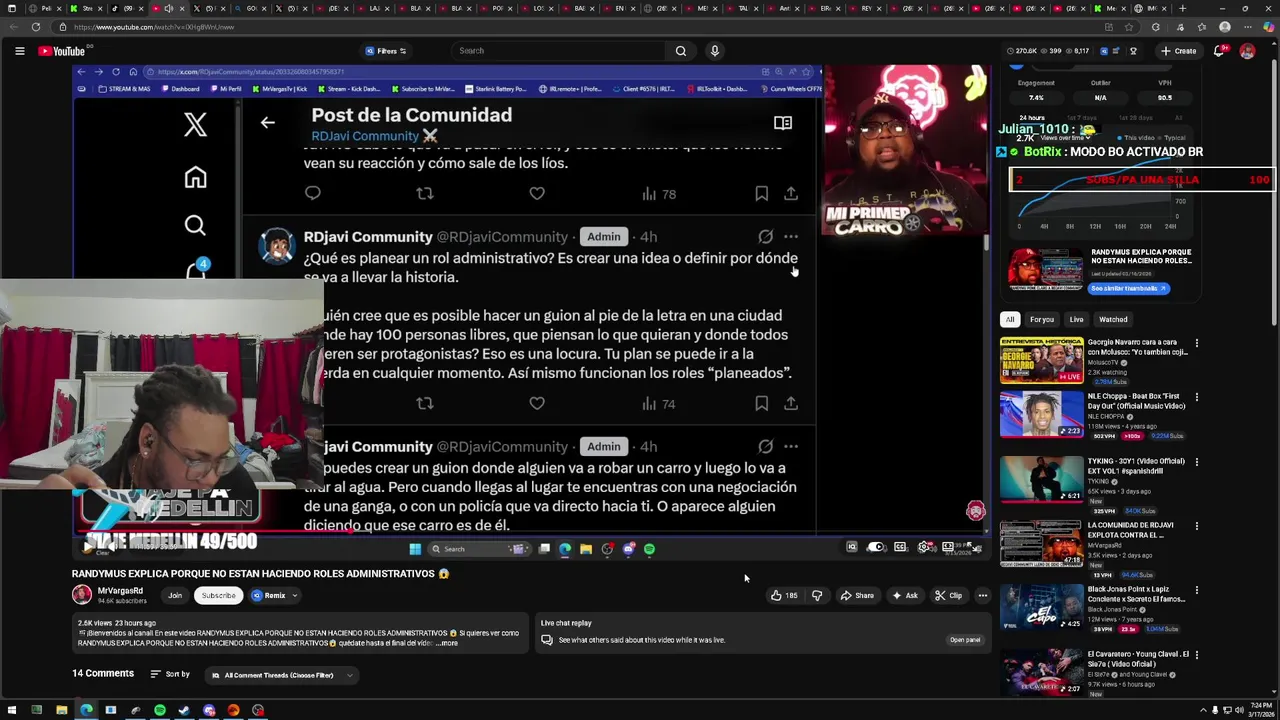Repost the post with 74 views
Viewport: 1280px width, 720px height.
coord(425,403)
